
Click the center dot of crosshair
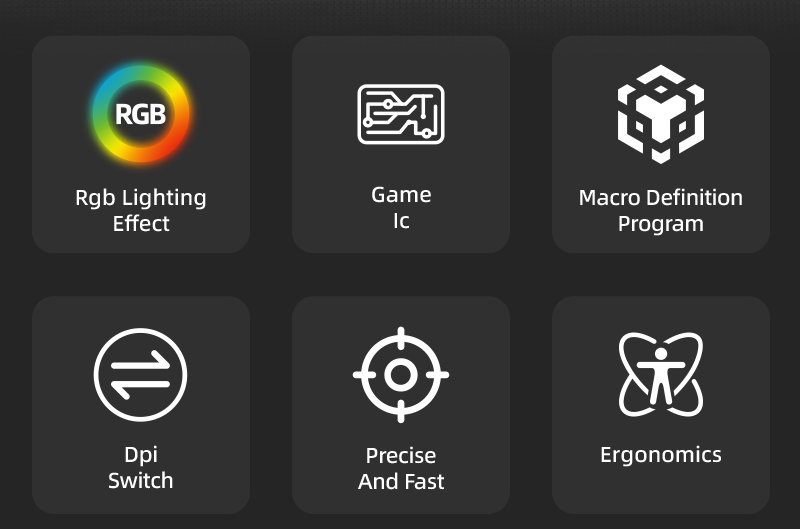click(x=401, y=375)
